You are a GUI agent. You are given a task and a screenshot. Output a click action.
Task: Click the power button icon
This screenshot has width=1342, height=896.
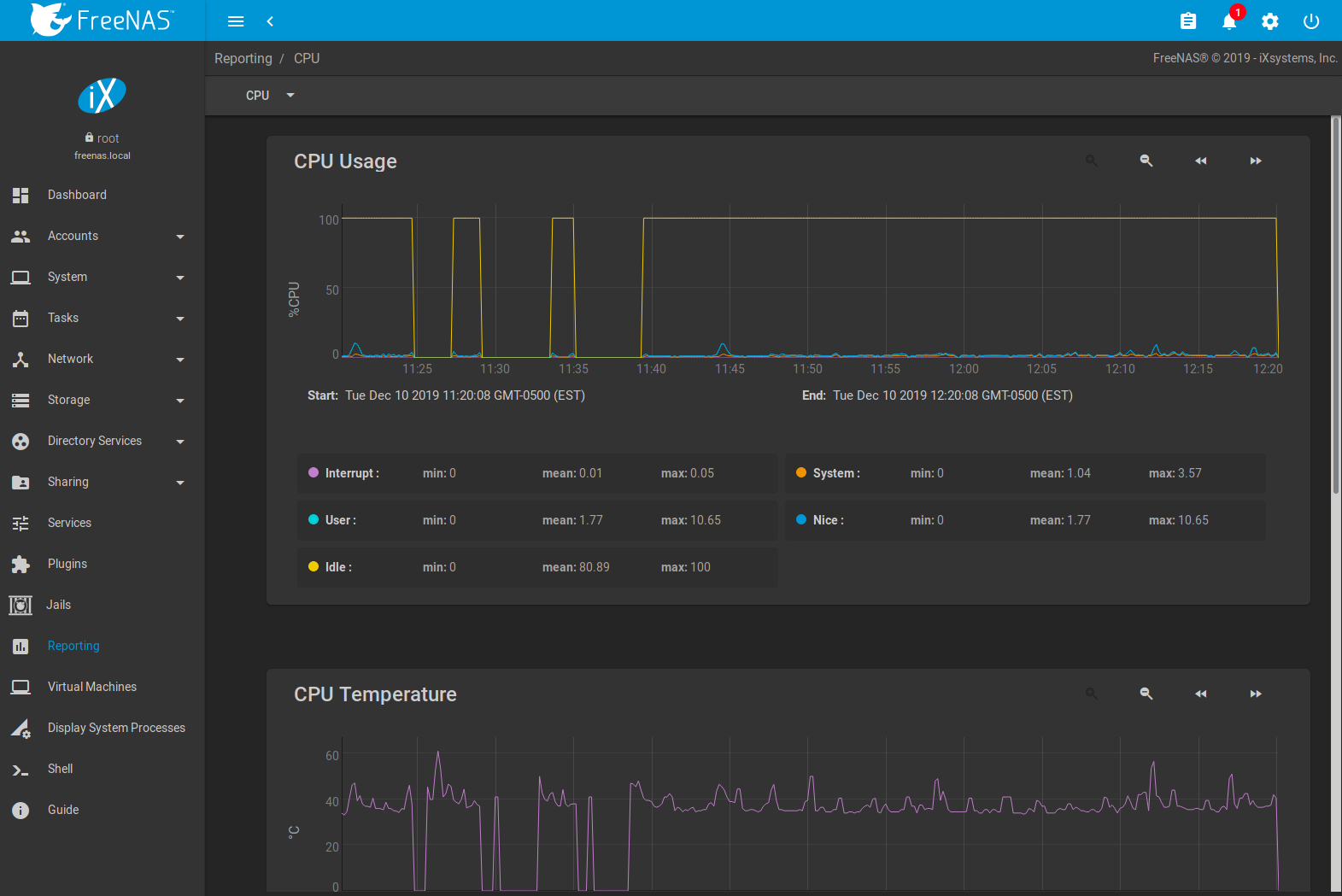[x=1311, y=21]
